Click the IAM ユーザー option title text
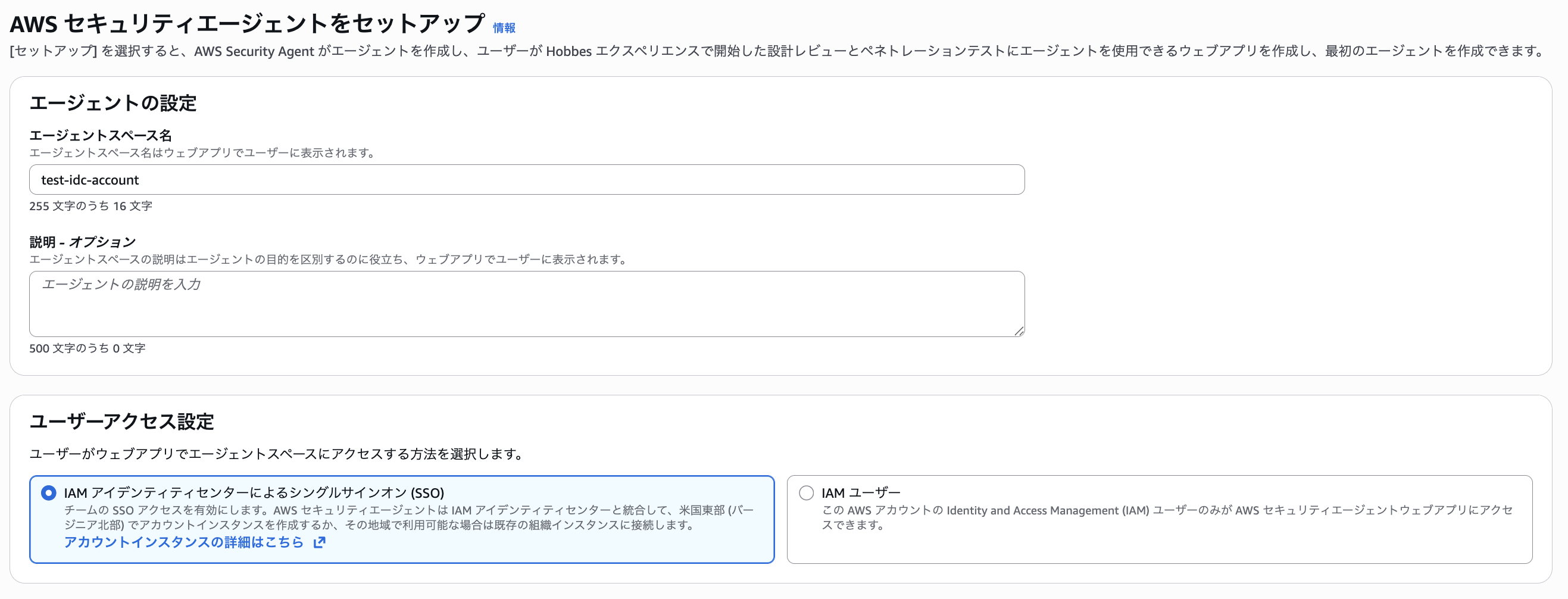Image resolution: width=1568 pixels, height=599 pixels. 860,492
